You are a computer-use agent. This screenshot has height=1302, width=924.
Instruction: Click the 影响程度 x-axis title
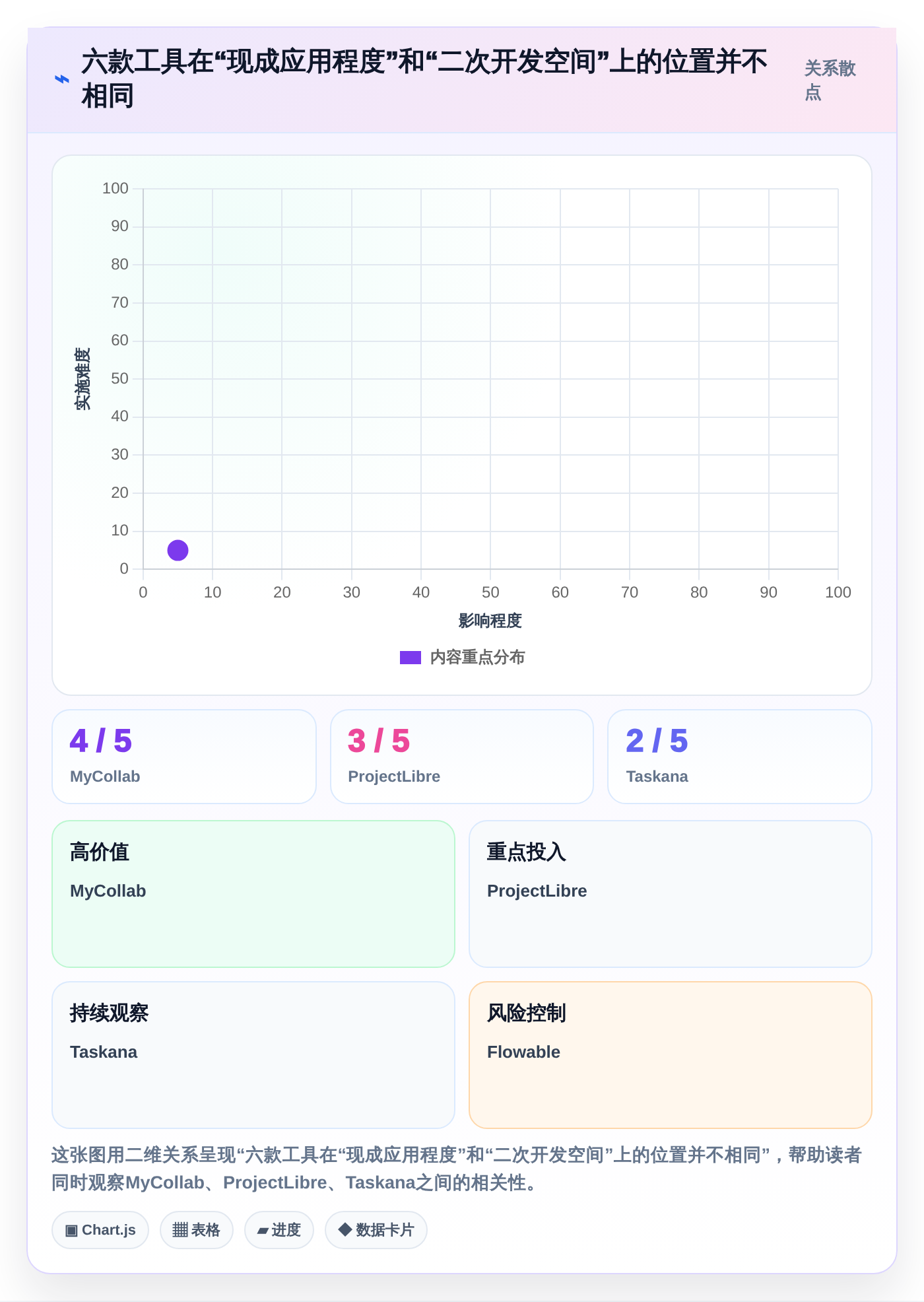(490, 621)
